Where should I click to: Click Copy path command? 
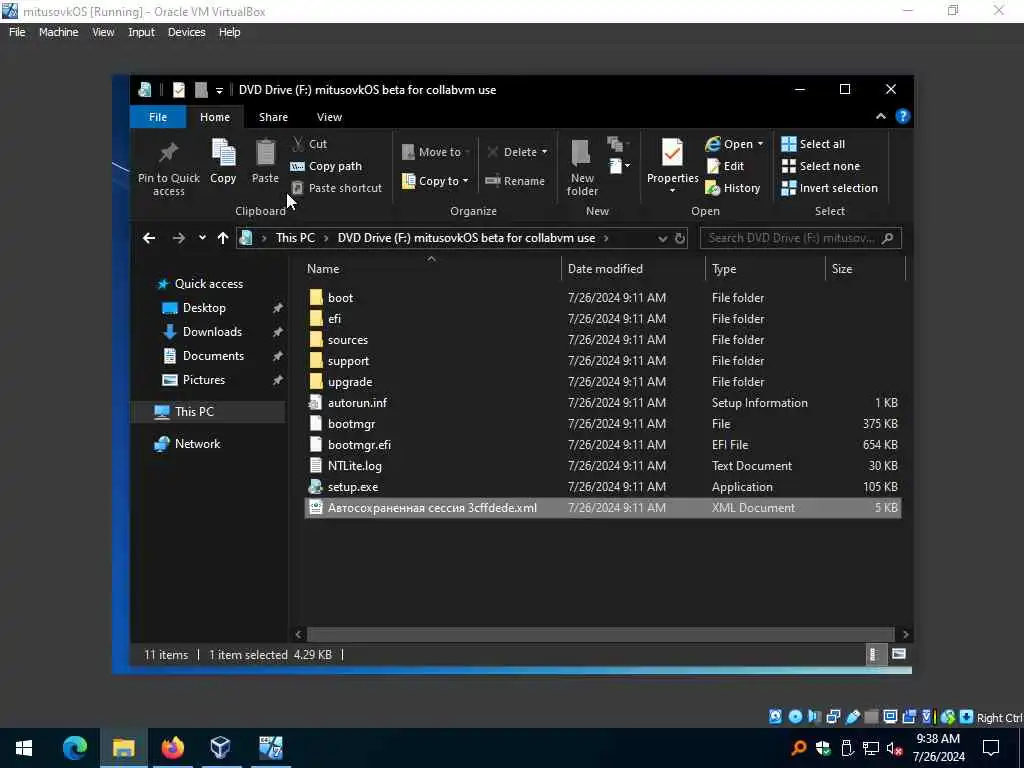pos(326,166)
